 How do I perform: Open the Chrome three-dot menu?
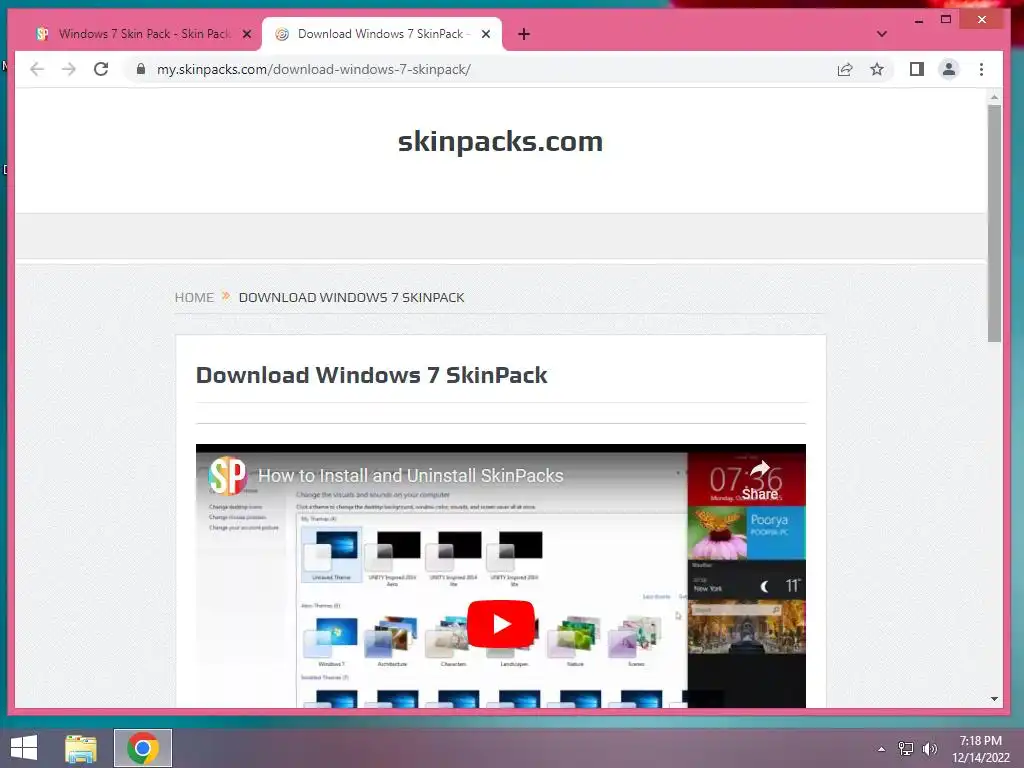point(981,69)
